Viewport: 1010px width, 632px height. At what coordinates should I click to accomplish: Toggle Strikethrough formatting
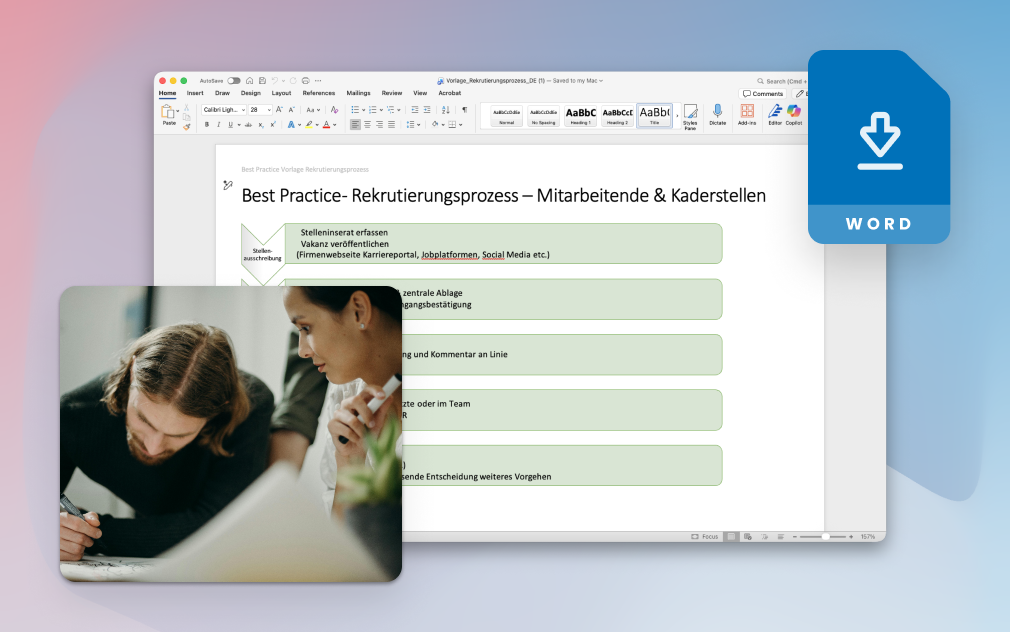tap(248, 125)
